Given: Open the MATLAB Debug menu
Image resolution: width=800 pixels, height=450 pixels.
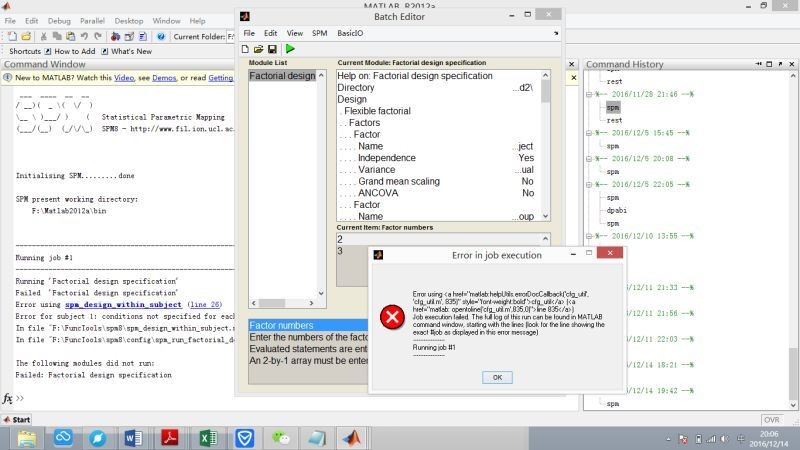Looking at the screenshot, I should tap(59, 21).
